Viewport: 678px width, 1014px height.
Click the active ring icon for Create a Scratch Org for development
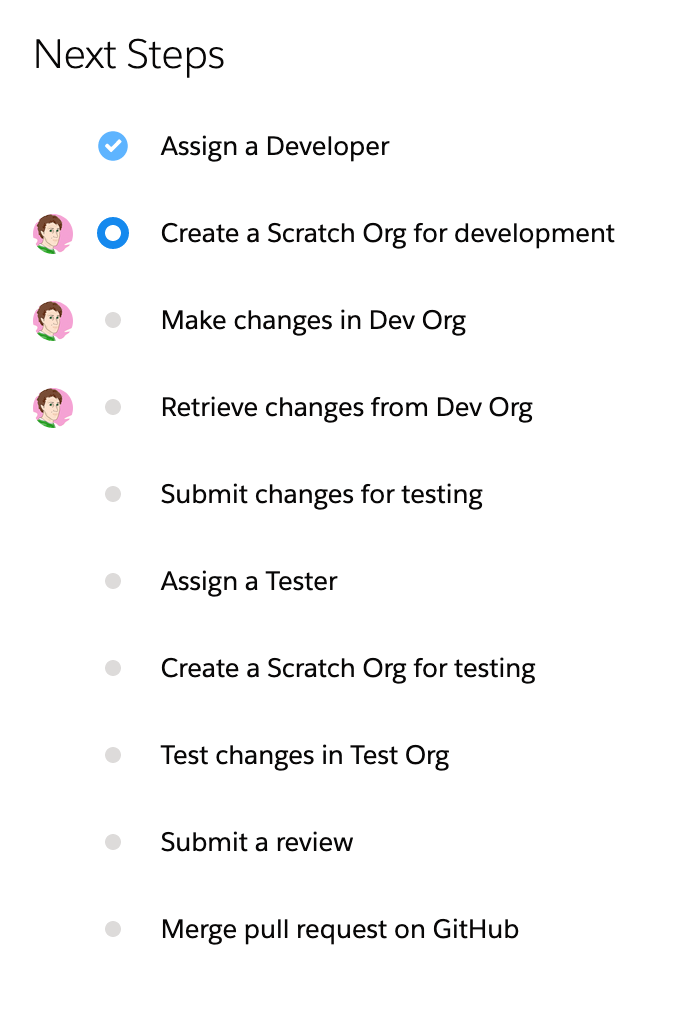pos(113,233)
